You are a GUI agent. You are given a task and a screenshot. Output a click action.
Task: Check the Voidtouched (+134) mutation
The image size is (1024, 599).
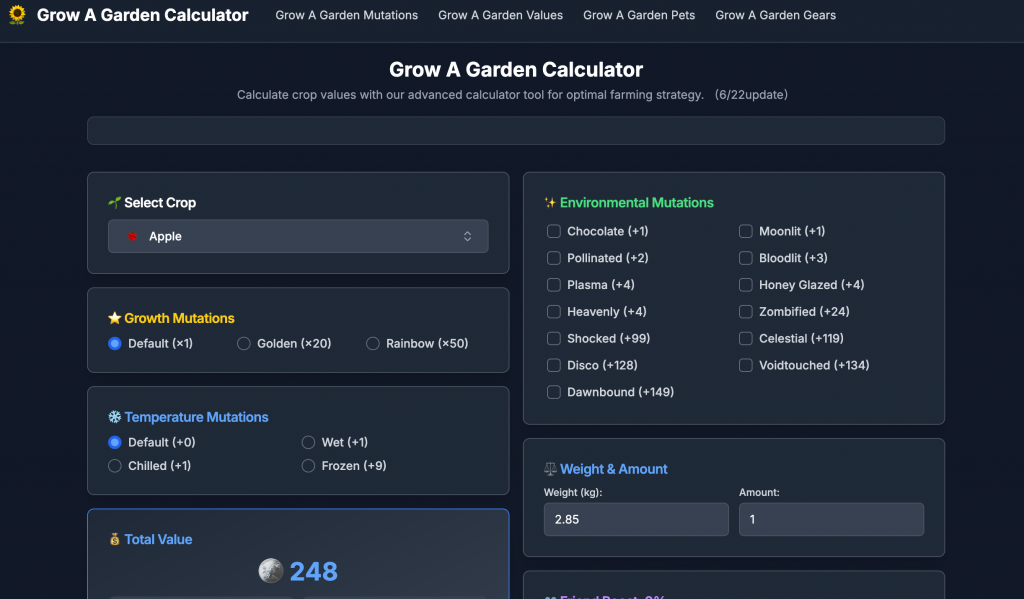[746, 365]
